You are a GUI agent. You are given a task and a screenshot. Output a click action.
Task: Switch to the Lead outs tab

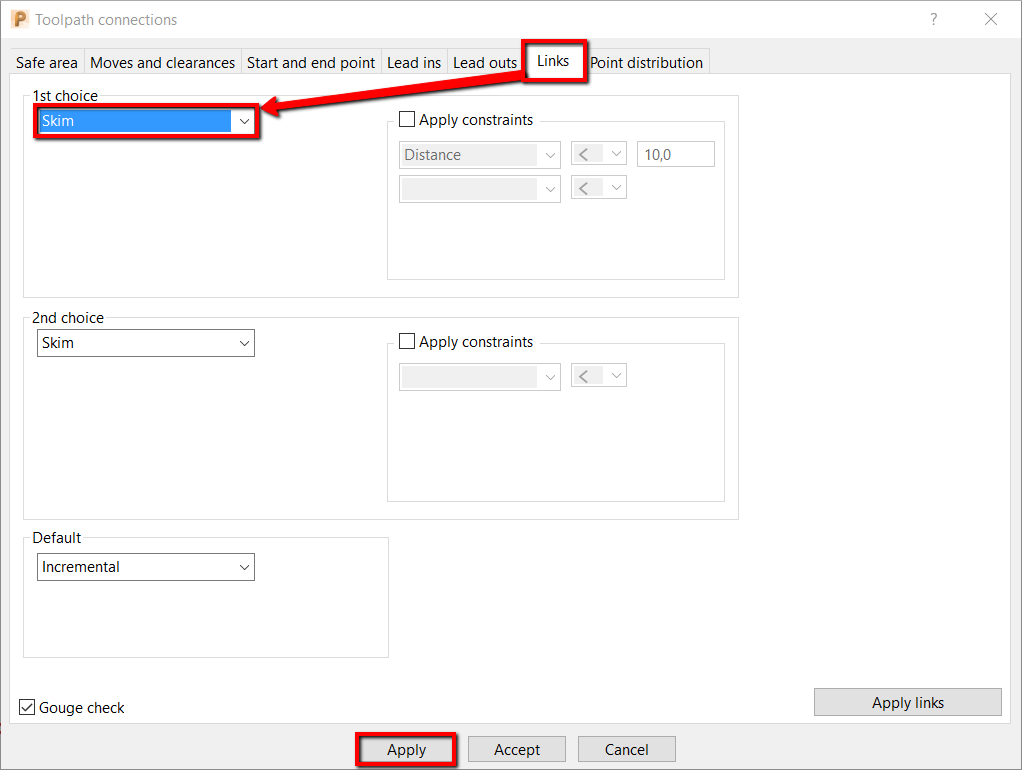click(484, 62)
